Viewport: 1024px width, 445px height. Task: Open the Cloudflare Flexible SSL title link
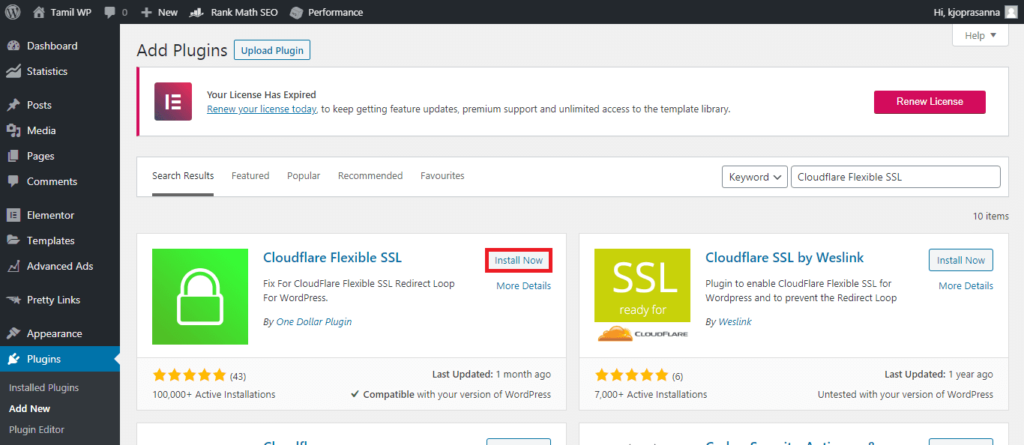pos(332,257)
